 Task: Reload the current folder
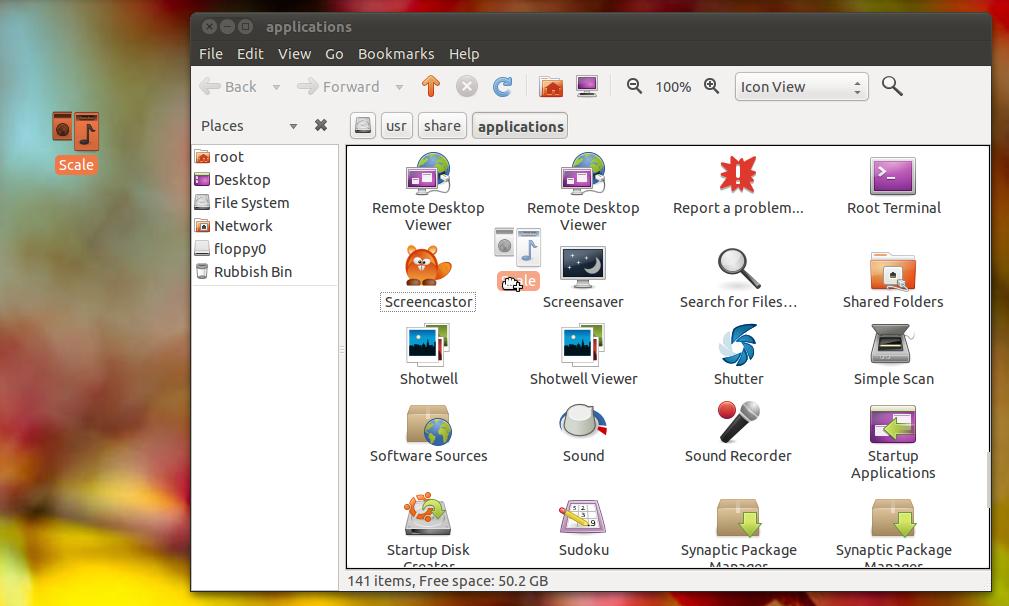coord(503,86)
